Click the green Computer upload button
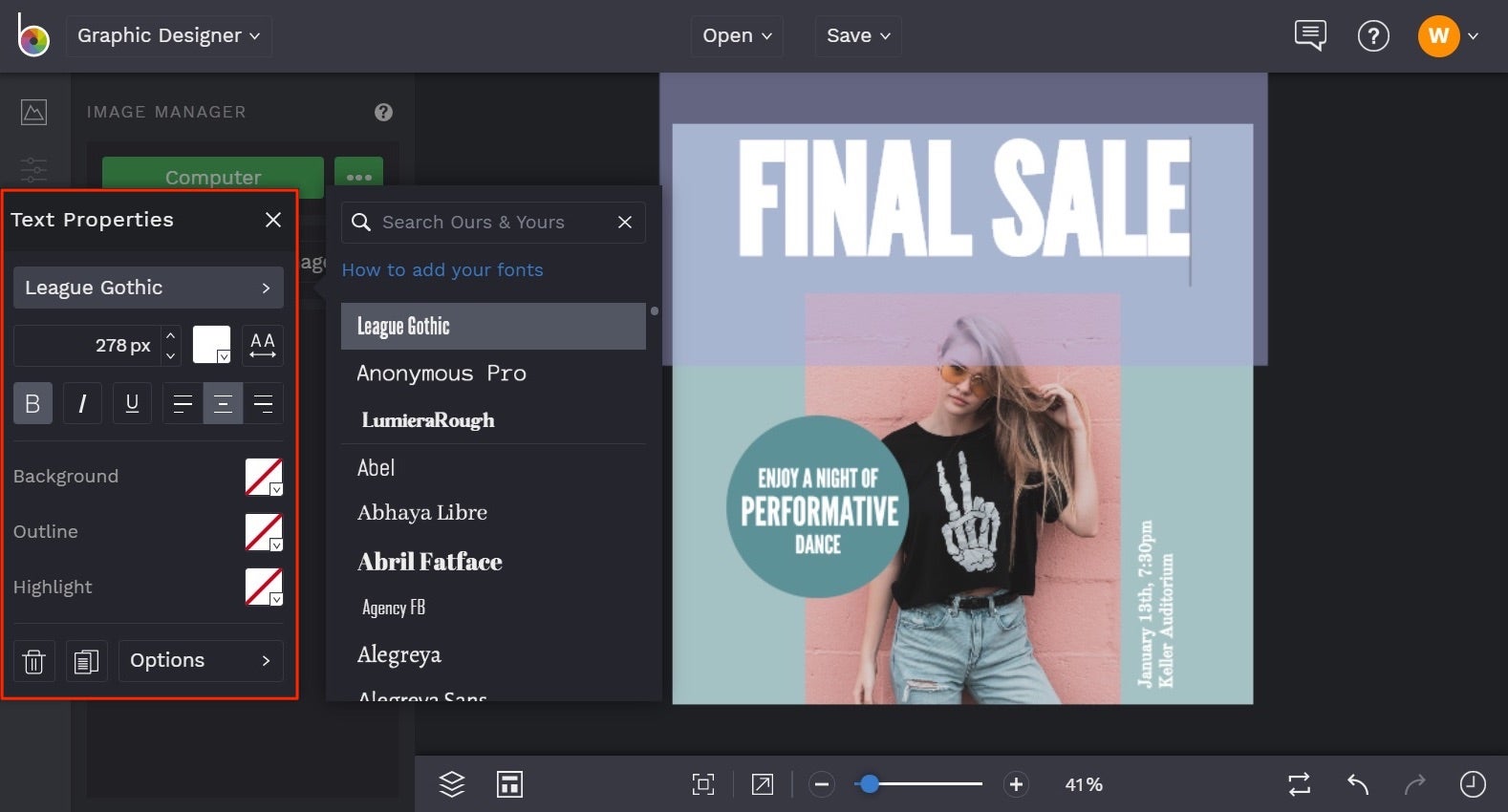Screen dimensions: 1508x812 213,177
